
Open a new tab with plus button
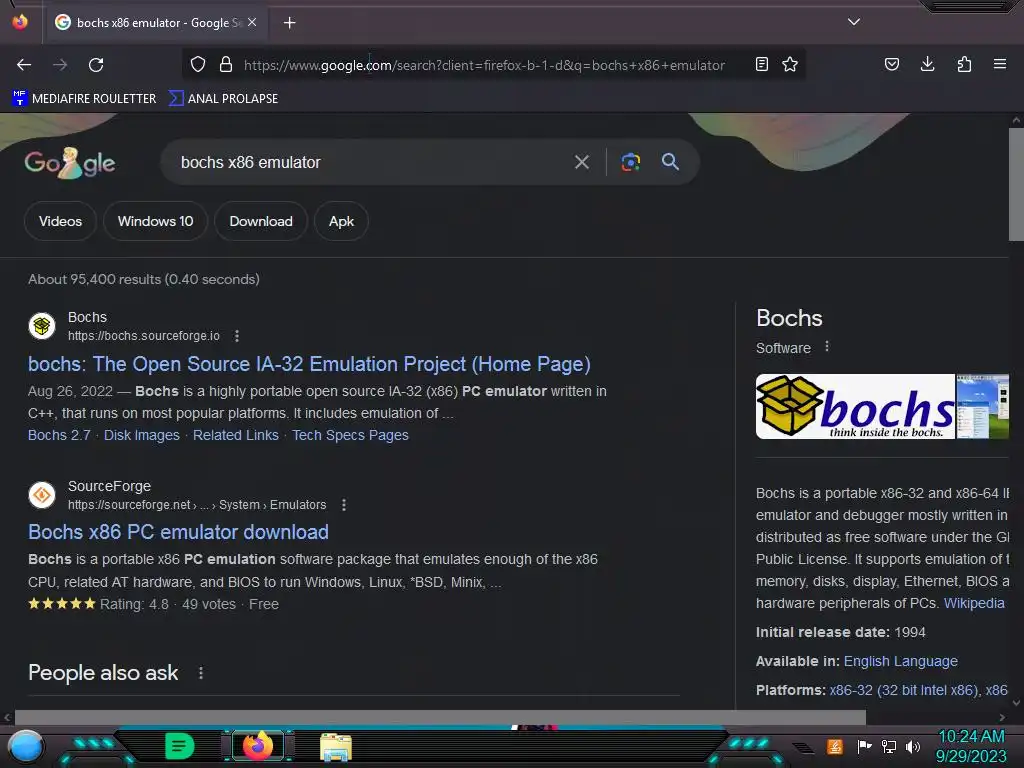[289, 23]
